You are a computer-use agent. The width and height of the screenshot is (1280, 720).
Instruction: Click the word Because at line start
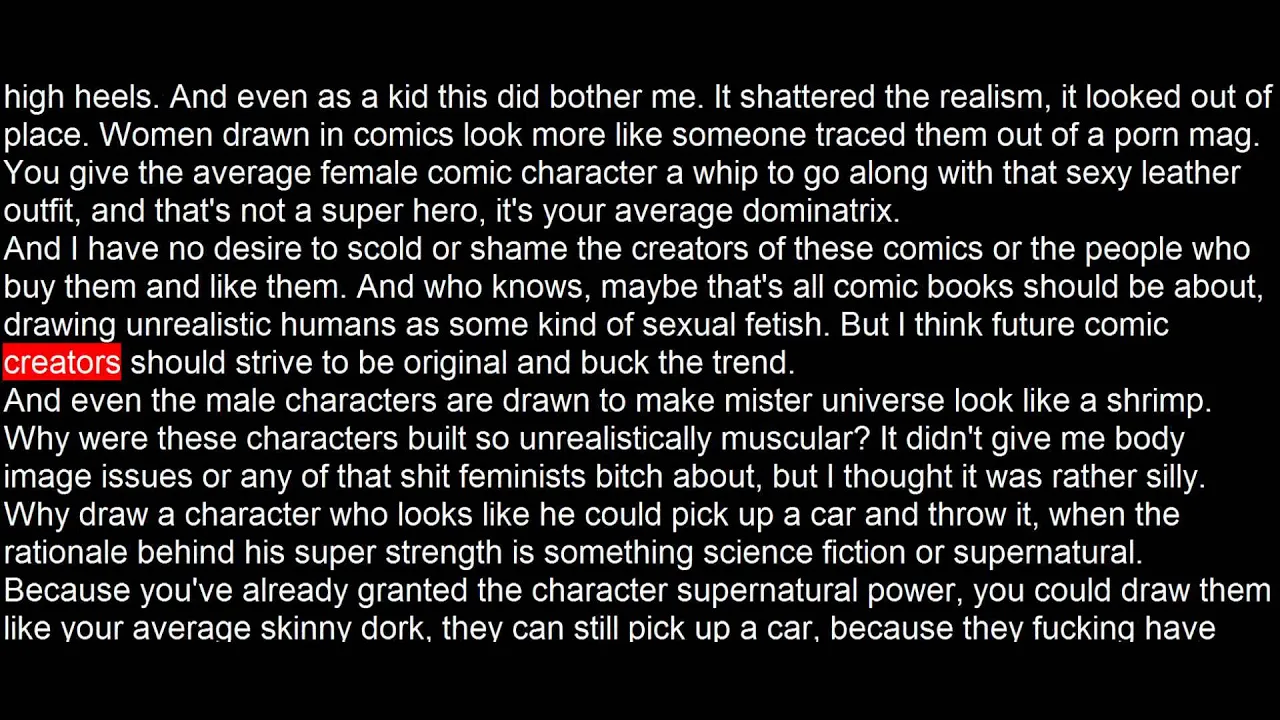tap(68, 591)
